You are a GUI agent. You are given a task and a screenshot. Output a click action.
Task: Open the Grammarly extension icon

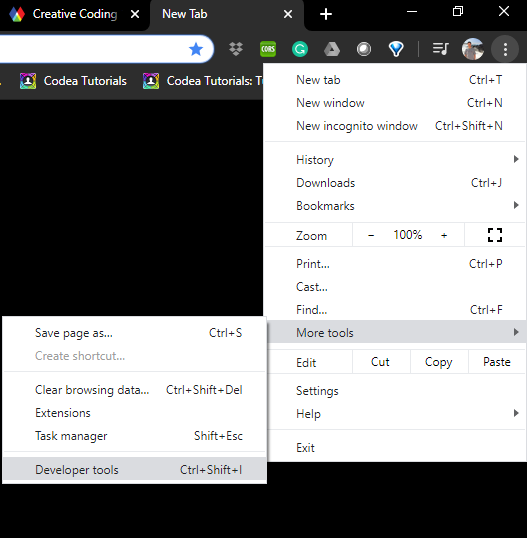click(300, 49)
